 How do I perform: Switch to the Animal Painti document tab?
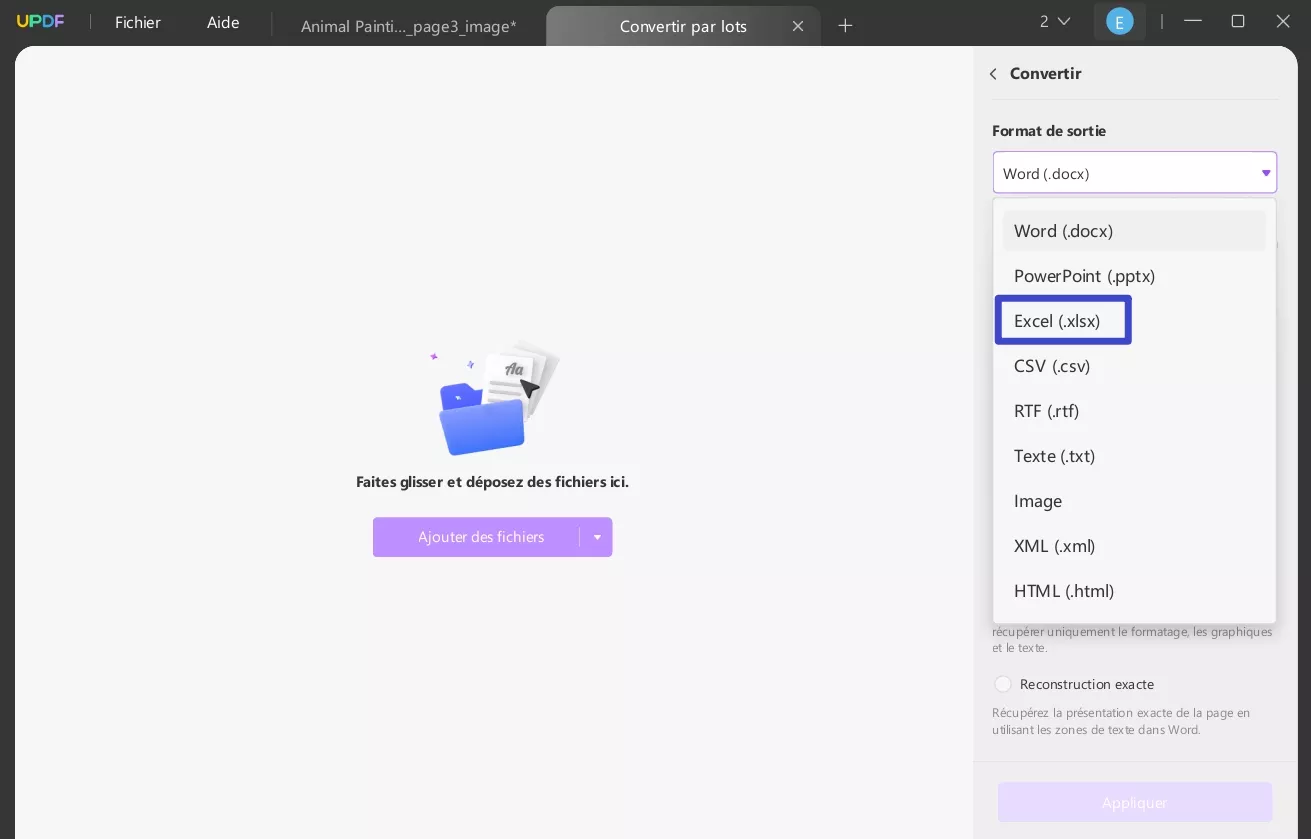pos(409,26)
